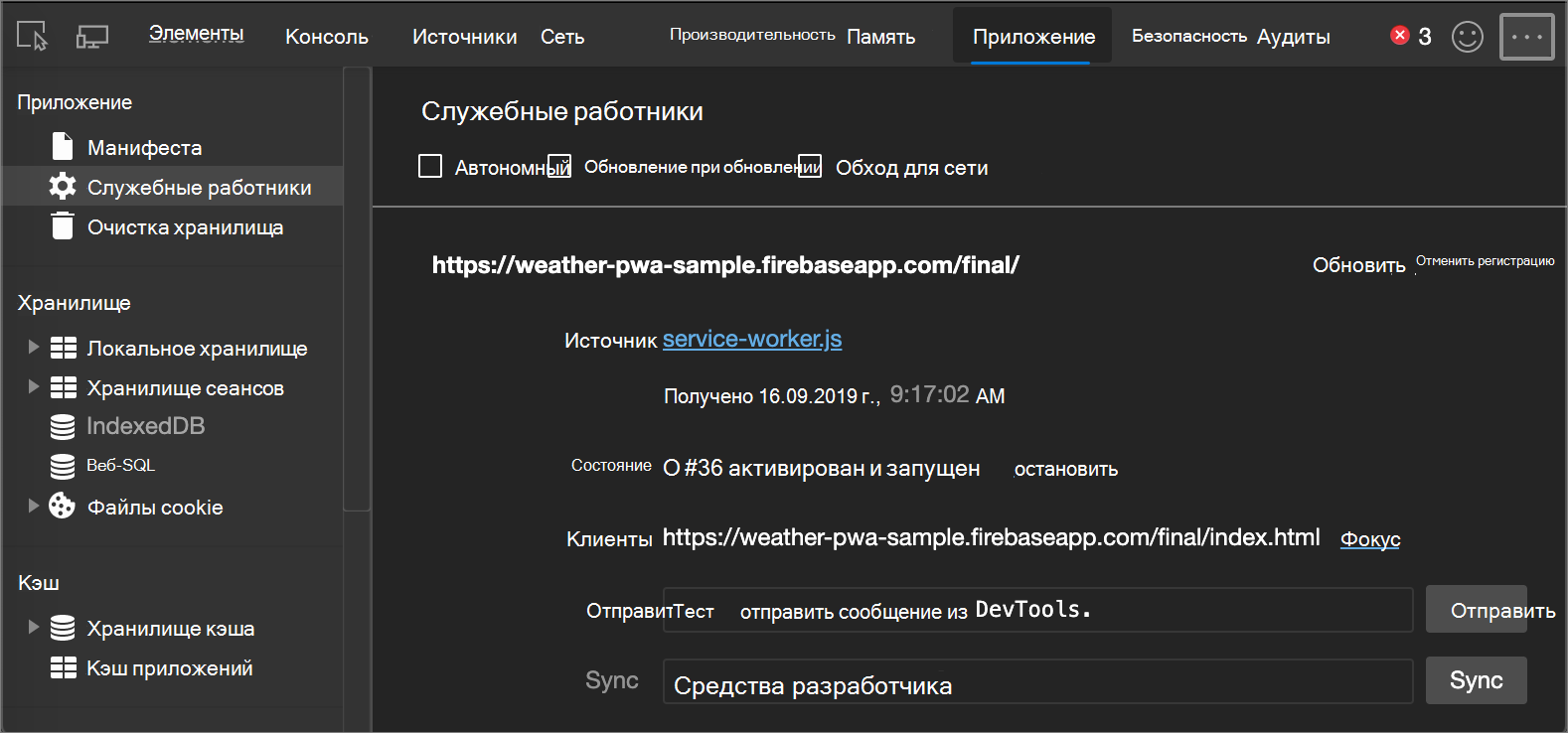The height and width of the screenshot is (733, 1568).
Task: Toggle Обход для сети checkbox
Action: pyautogui.click(x=810, y=166)
